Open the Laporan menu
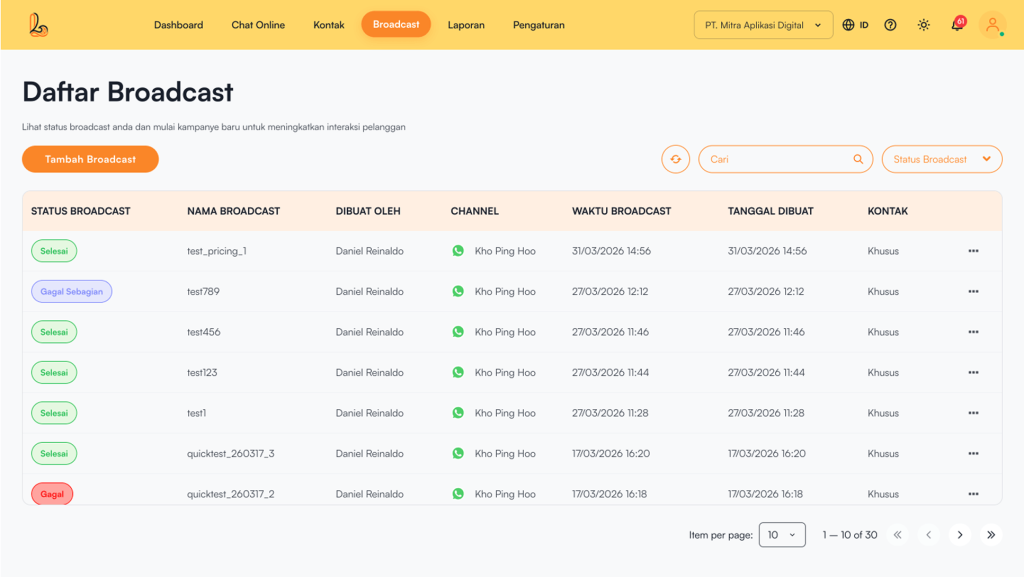The width and height of the screenshot is (1024, 577). (x=466, y=25)
